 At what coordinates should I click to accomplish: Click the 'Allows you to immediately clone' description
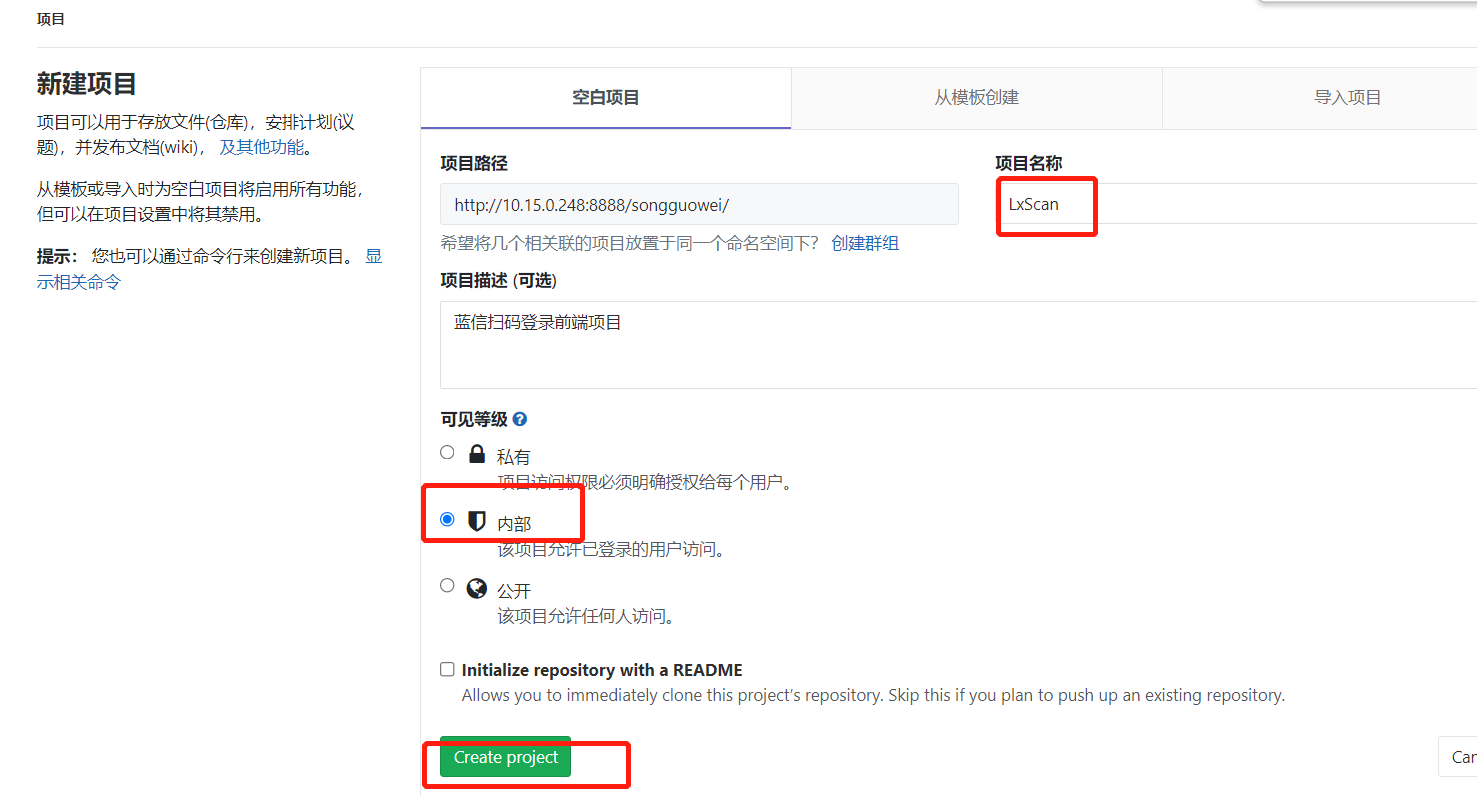[873, 695]
